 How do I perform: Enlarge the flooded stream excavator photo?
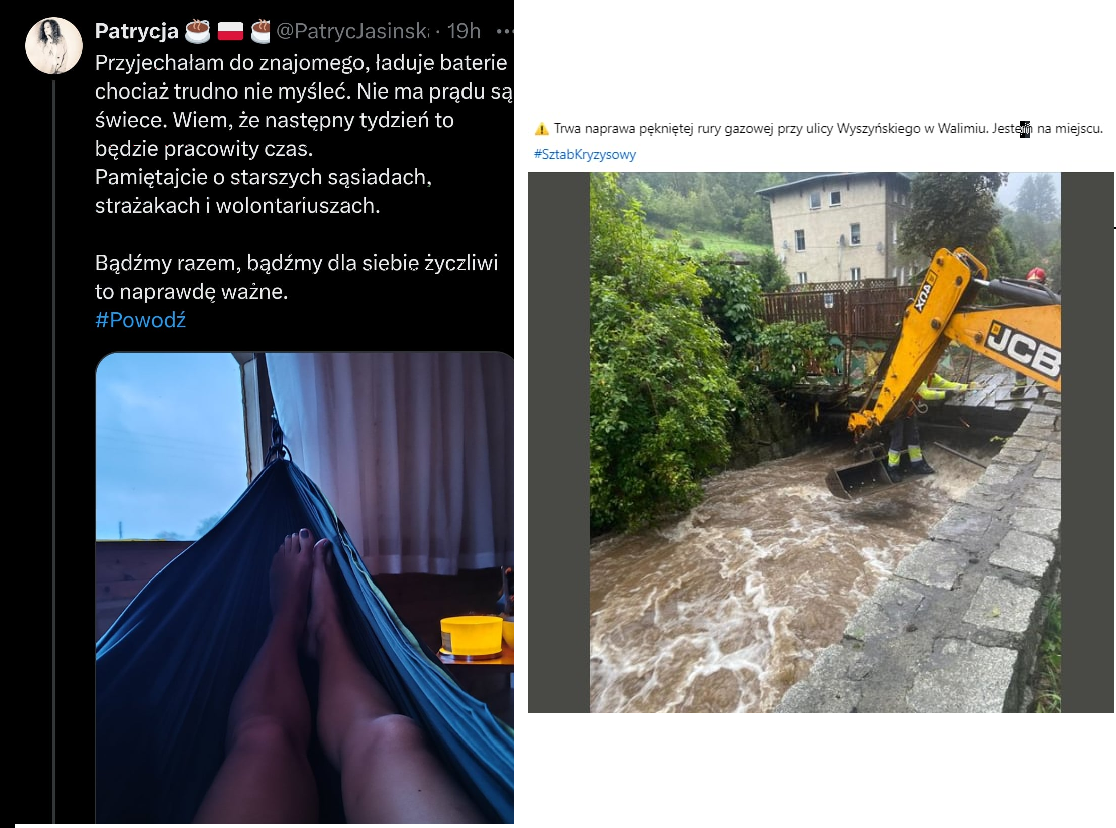click(825, 442)
